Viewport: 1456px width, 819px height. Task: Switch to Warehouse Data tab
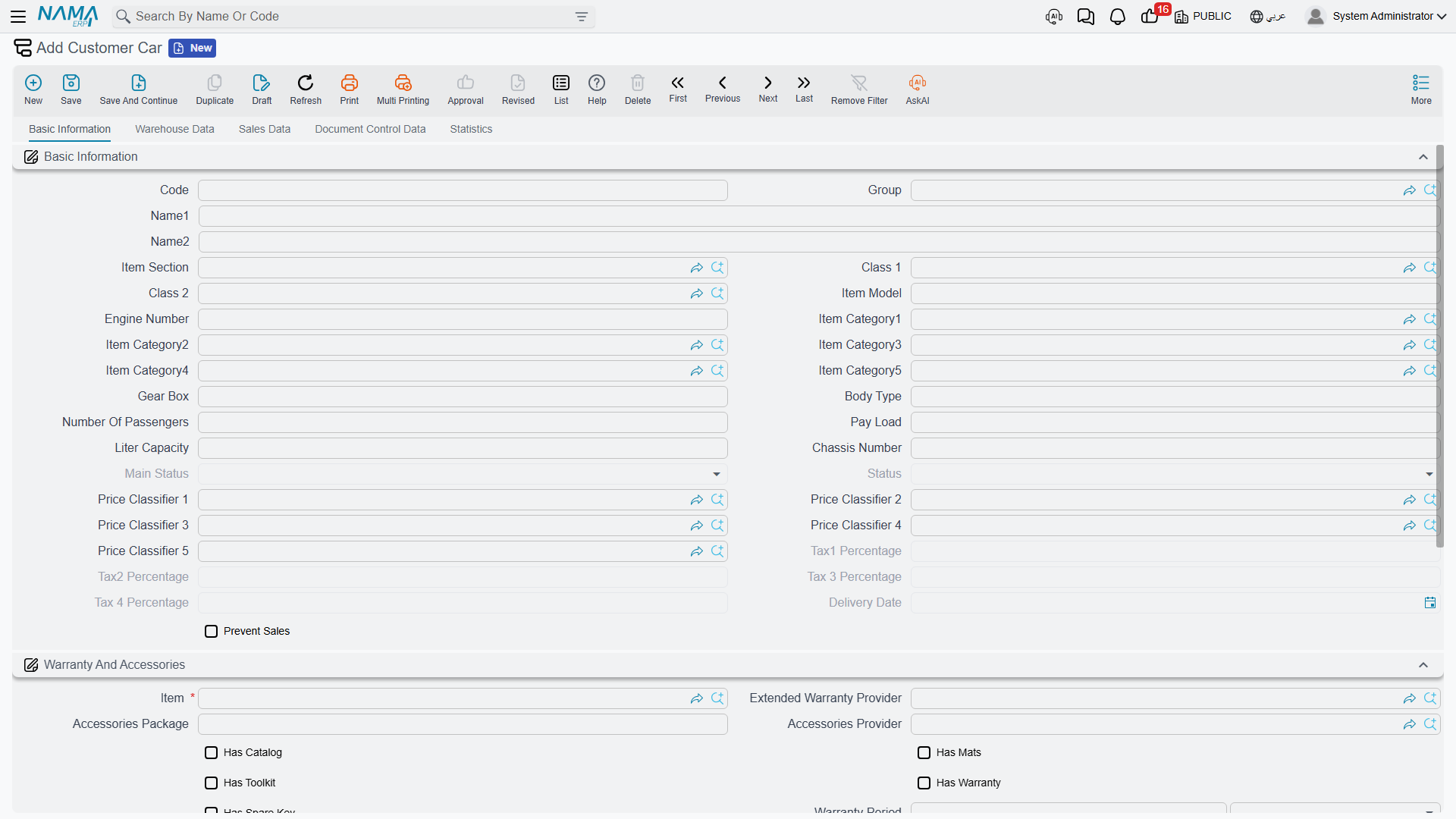tap(174, 129)
